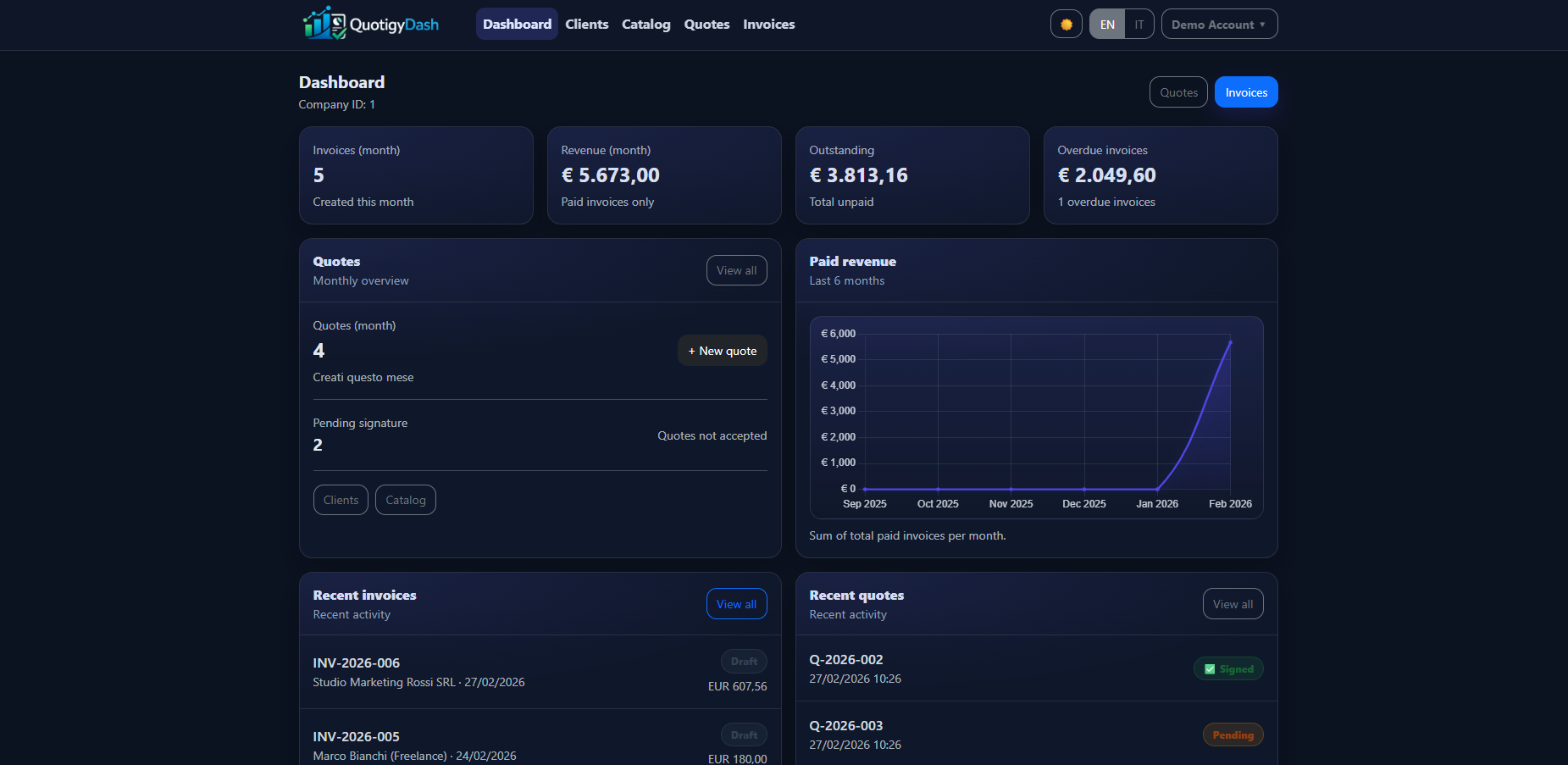Click the Signed status badge
1568x765 pixels.
[1228, 668]
